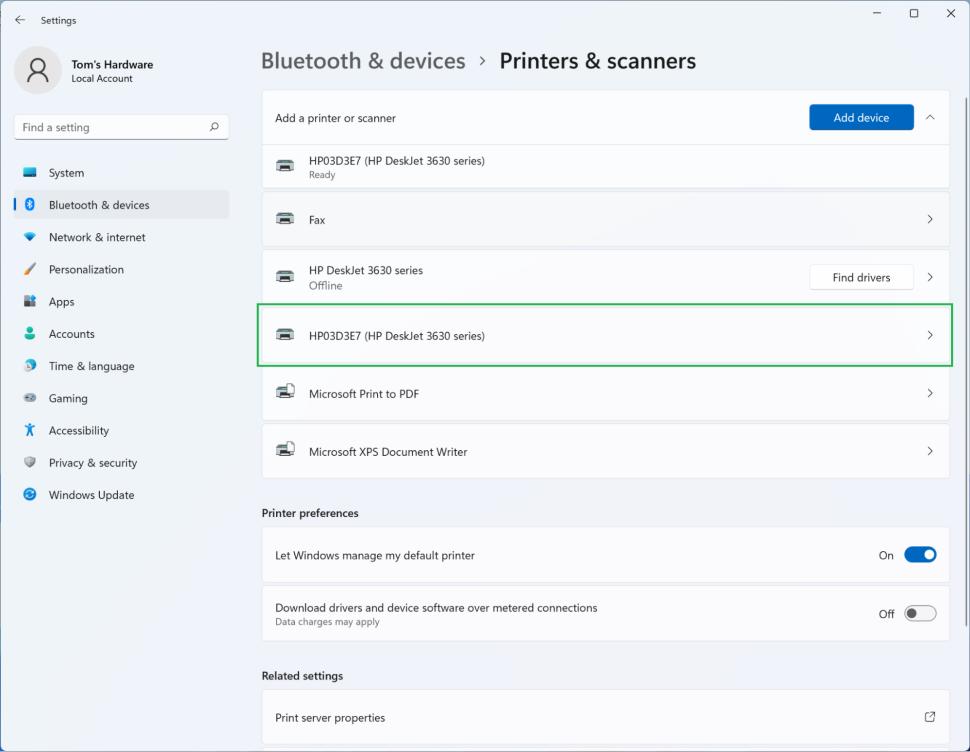
Task: Go to Privacy & security section
Action: 93,463
